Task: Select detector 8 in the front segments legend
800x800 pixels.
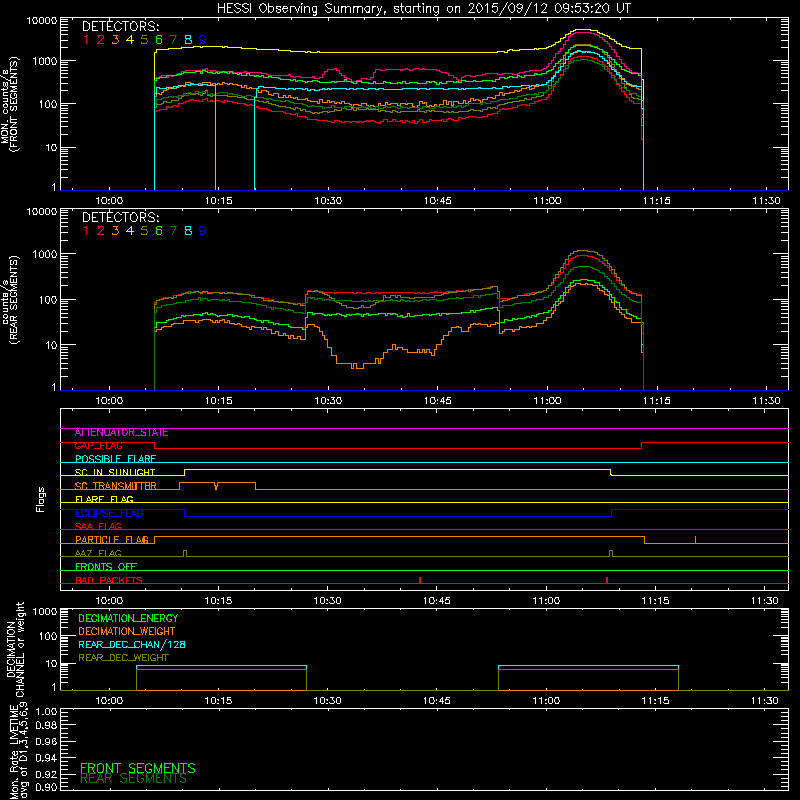Action: 188,40
